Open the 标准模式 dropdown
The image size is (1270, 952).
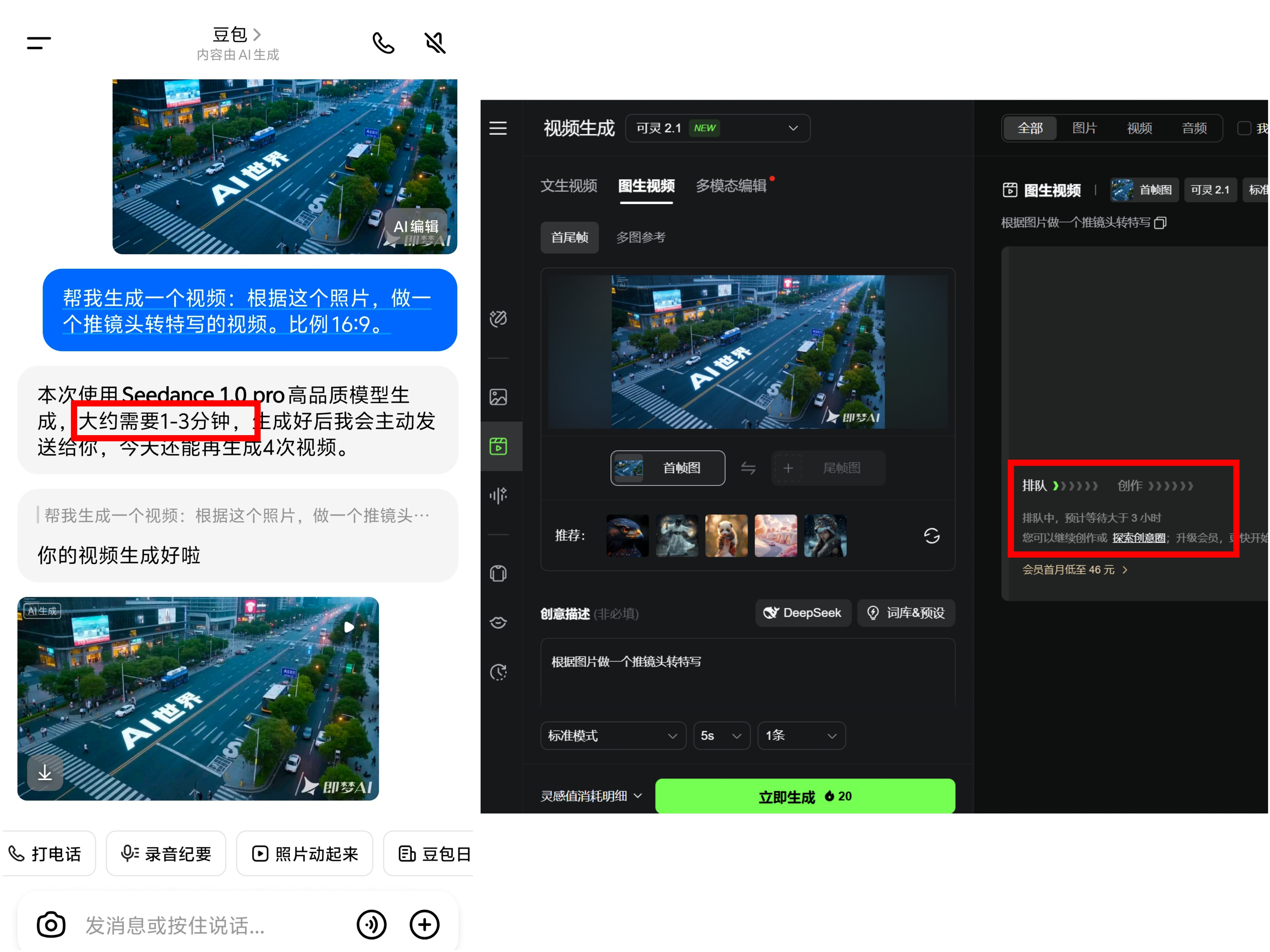[x=613, y=736]
